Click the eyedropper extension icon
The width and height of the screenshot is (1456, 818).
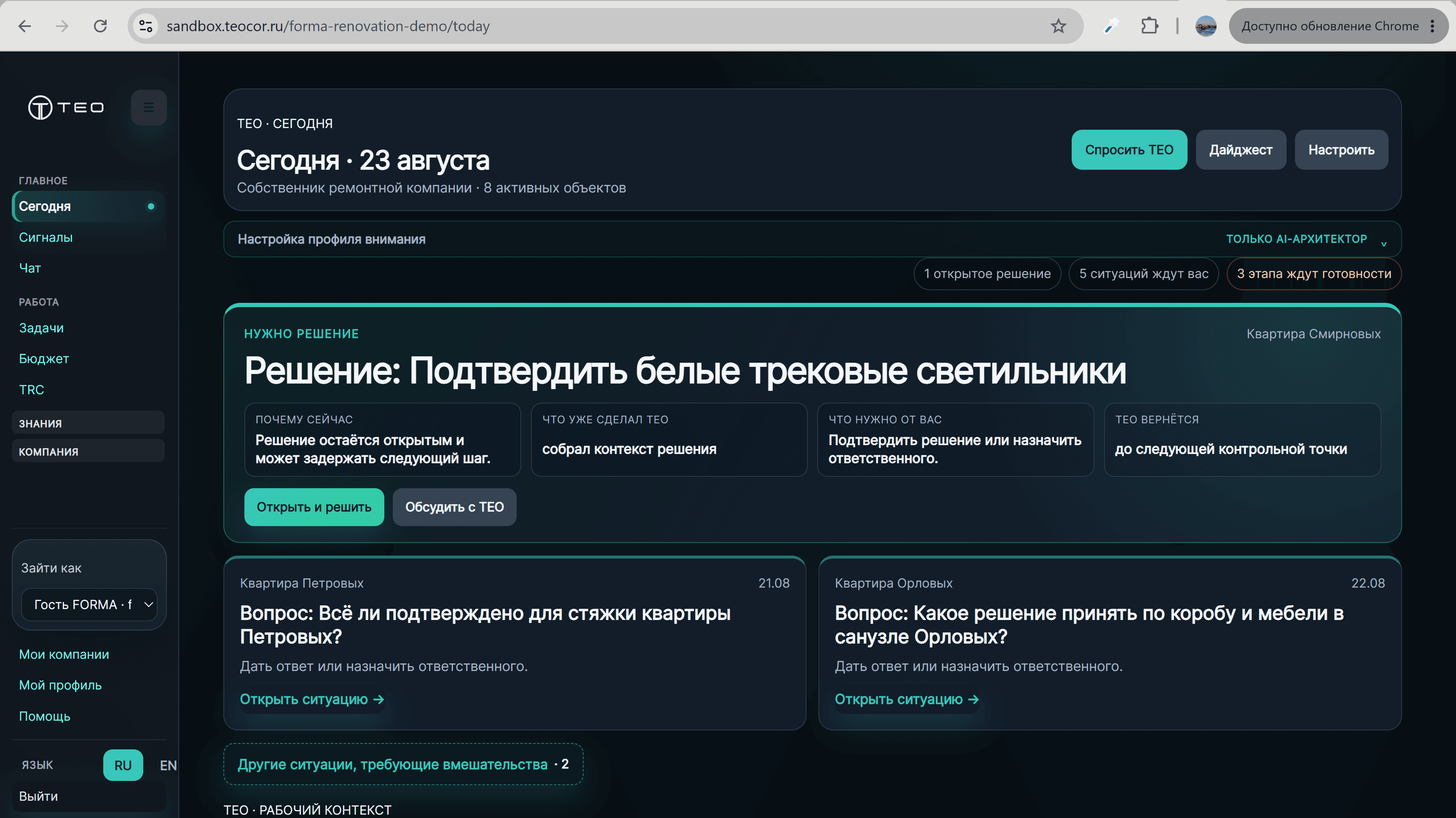click(x=1111, y=26)
